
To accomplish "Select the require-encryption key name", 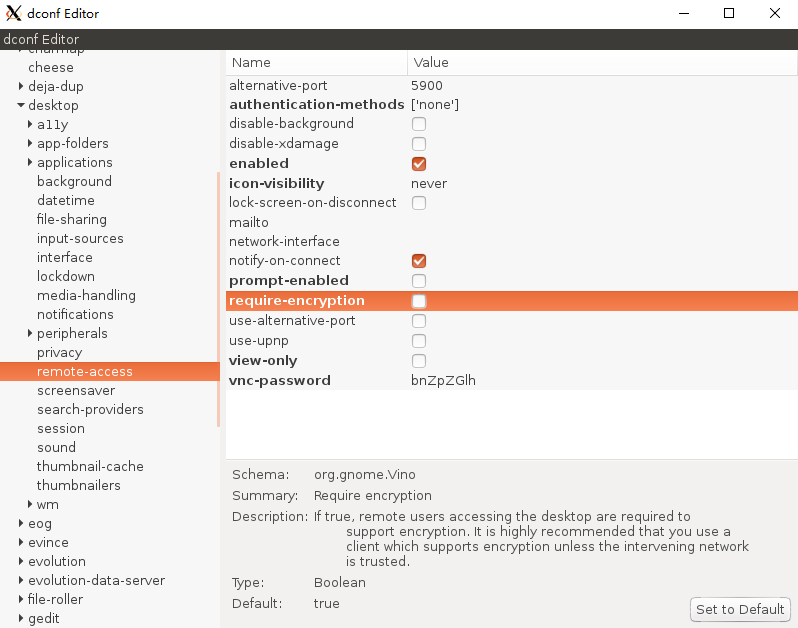I will coord(297,300).
